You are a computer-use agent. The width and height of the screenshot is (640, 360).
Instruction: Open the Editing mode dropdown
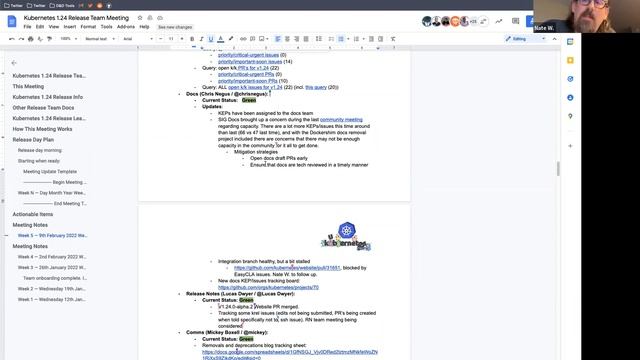(525, 39)
